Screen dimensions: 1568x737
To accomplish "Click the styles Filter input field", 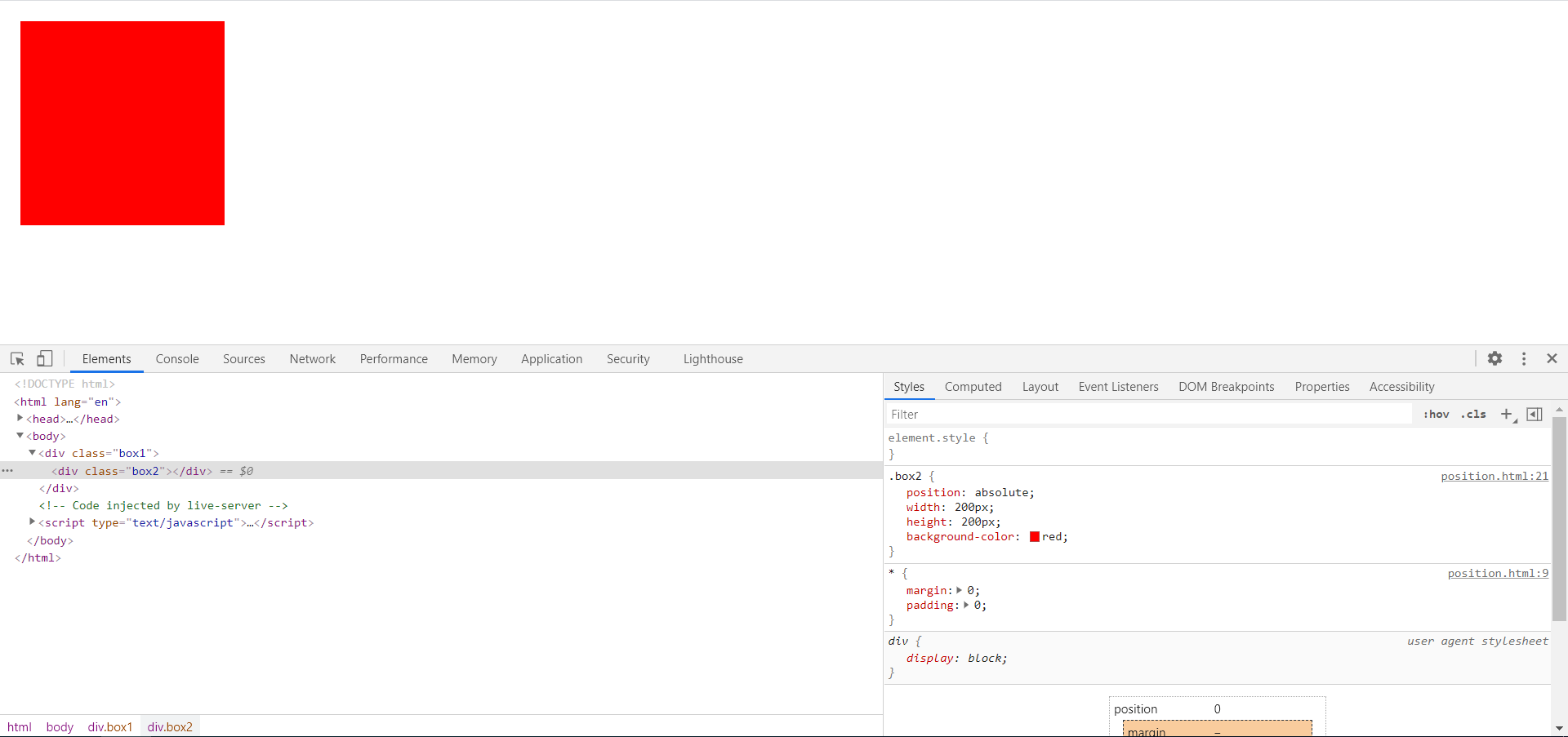I will coord(1147,415).
